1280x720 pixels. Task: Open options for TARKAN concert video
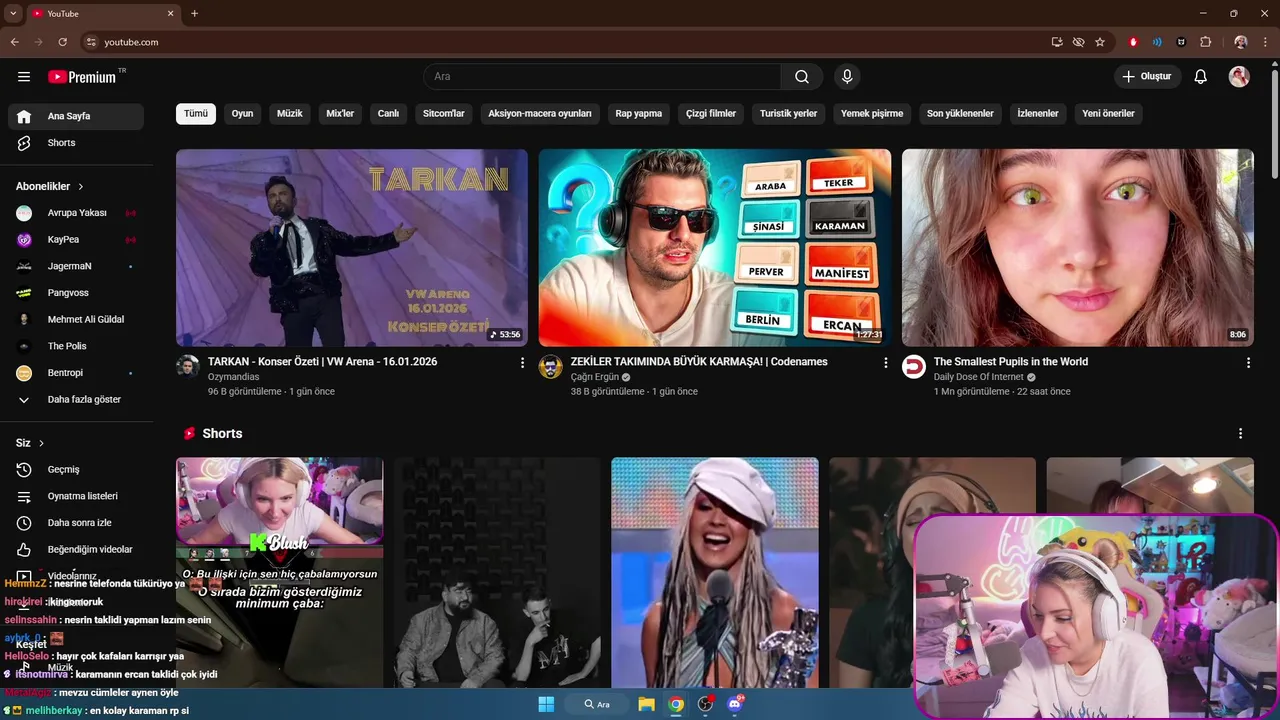(522, 363)
